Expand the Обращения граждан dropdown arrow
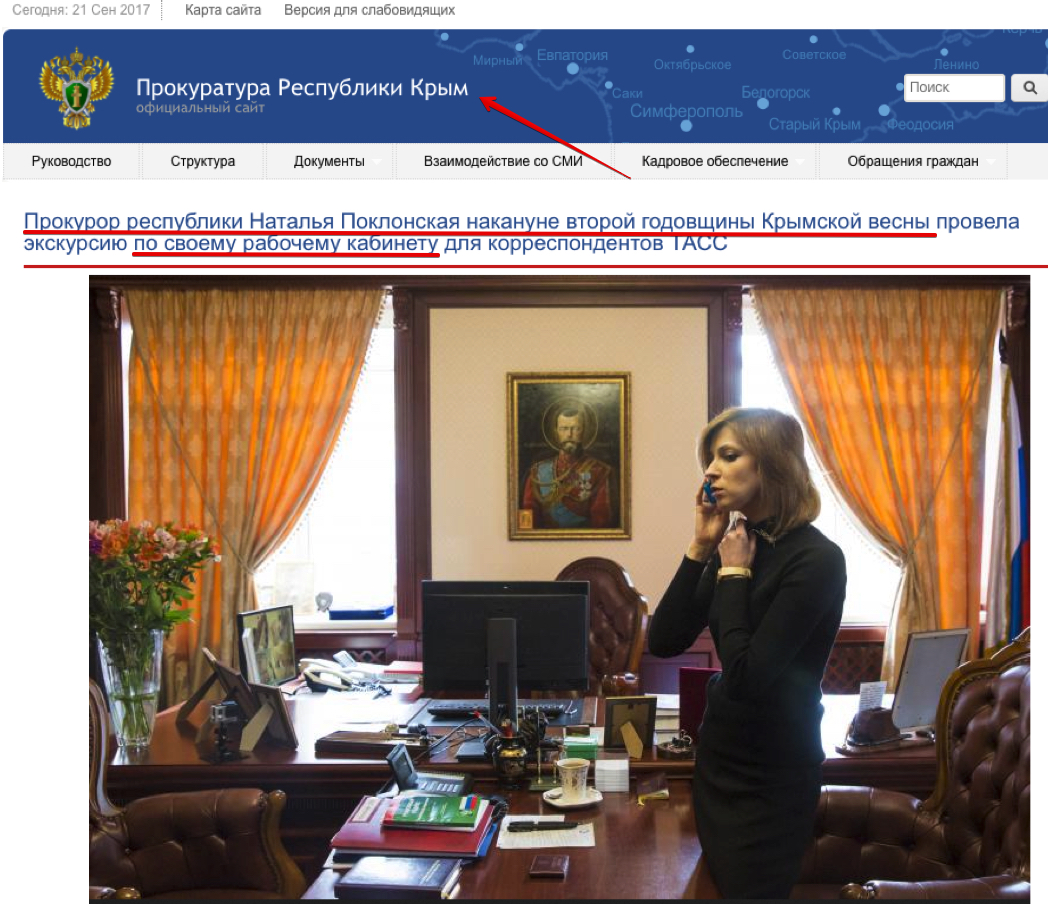 991,162
